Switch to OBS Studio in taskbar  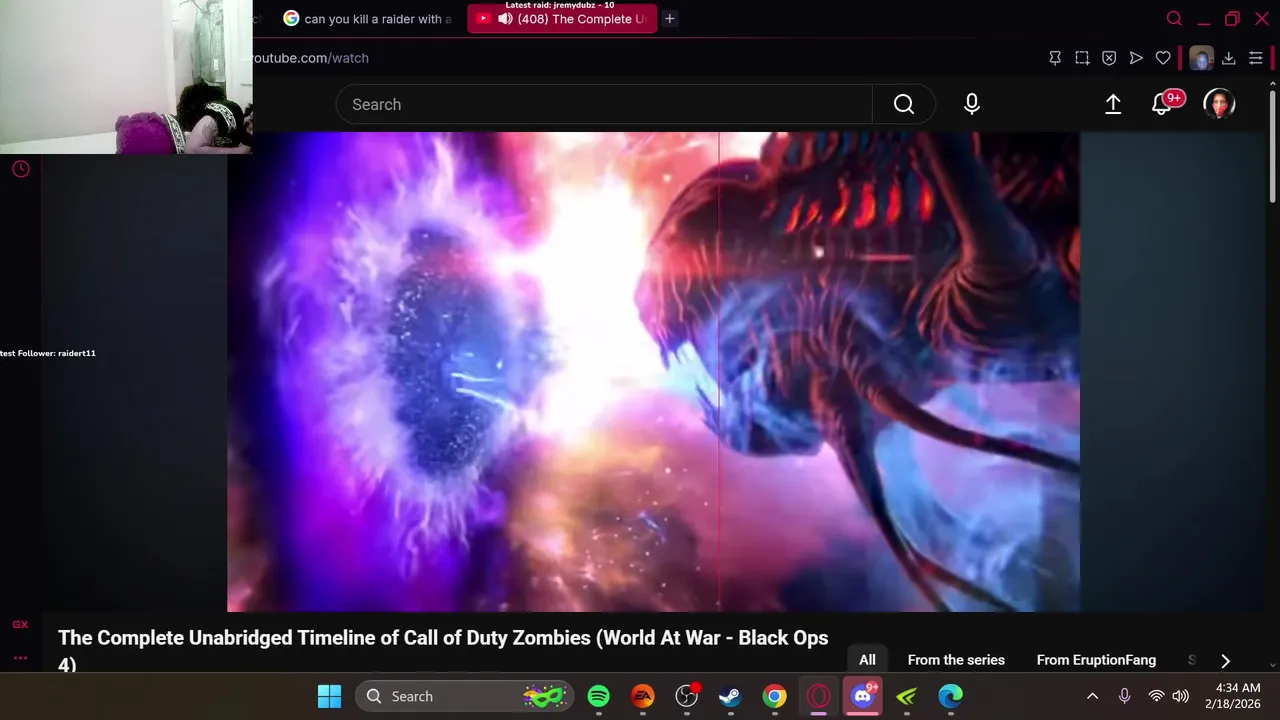pyautogui.click(x=687, y=696)
